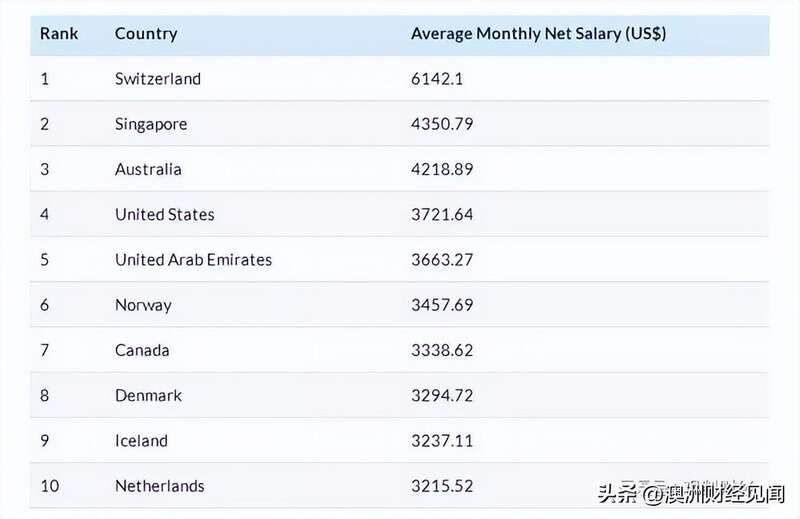Click the 头条 watermark text
Screen dimensions: 800x519
[x=617, y=493]
